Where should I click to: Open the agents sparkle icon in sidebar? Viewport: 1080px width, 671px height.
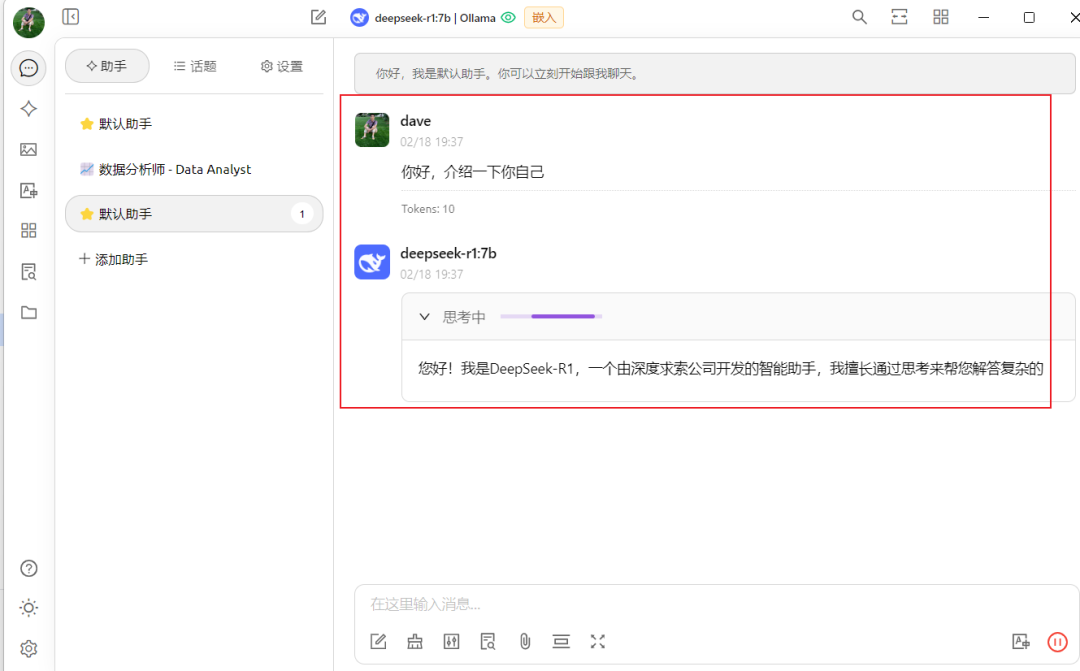[x=28, y=109]
